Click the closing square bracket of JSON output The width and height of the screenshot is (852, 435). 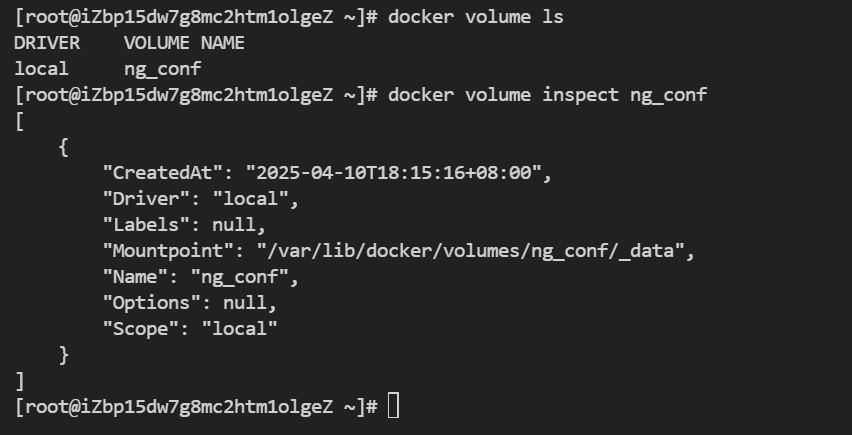click(20, 381)
